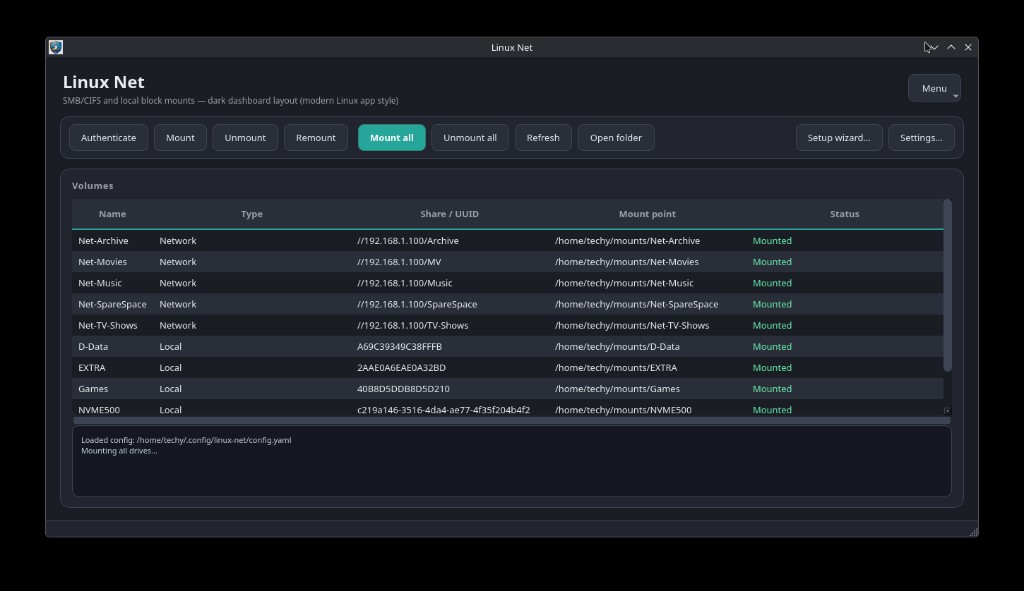Screen dimensions: 1024x591
Task: Maximize the Linux Net window
Action: pyautogui.click(x=951, y=47)
